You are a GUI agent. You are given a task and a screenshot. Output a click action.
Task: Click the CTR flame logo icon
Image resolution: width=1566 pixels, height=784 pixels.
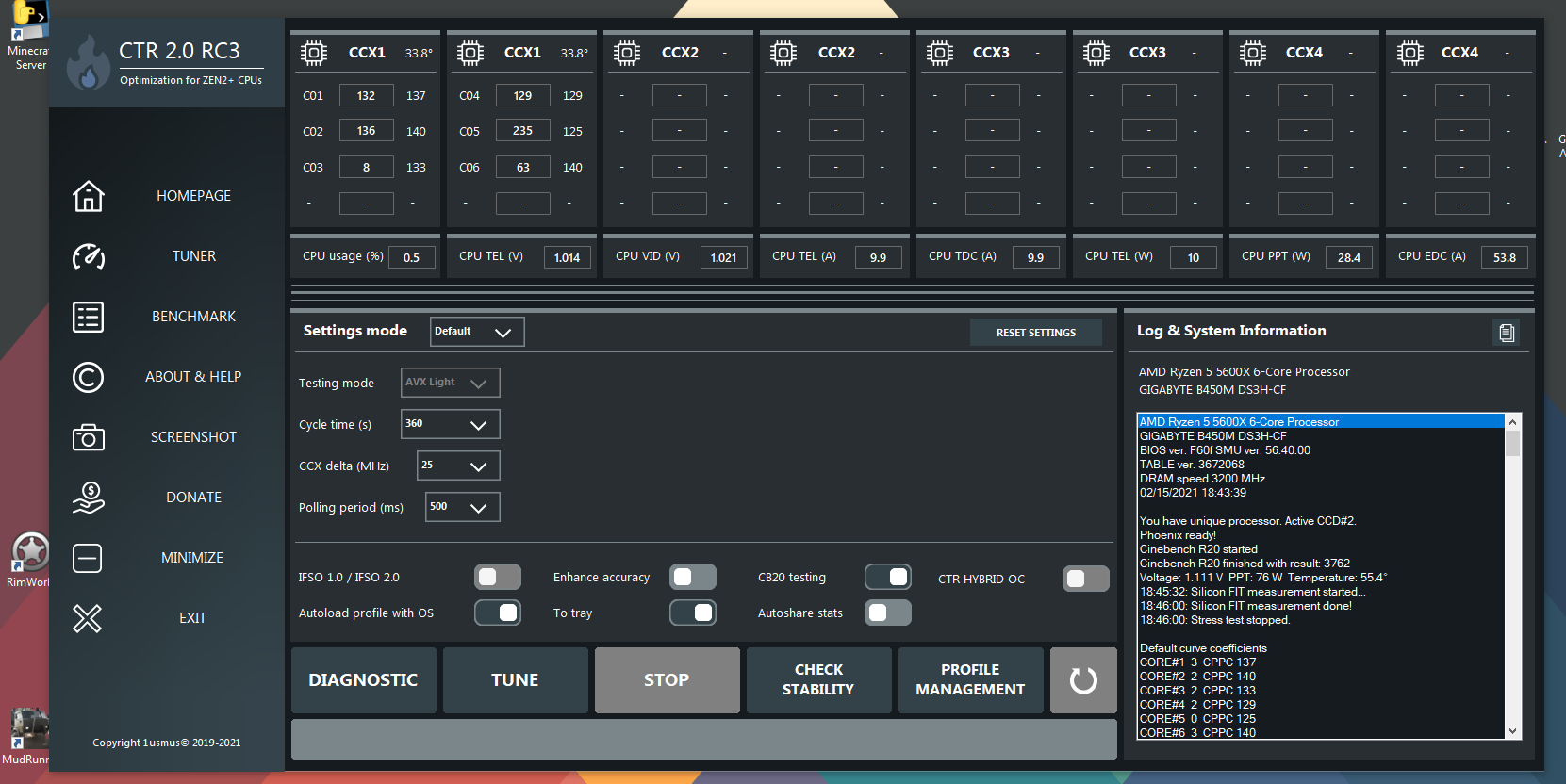coord(89,62)
